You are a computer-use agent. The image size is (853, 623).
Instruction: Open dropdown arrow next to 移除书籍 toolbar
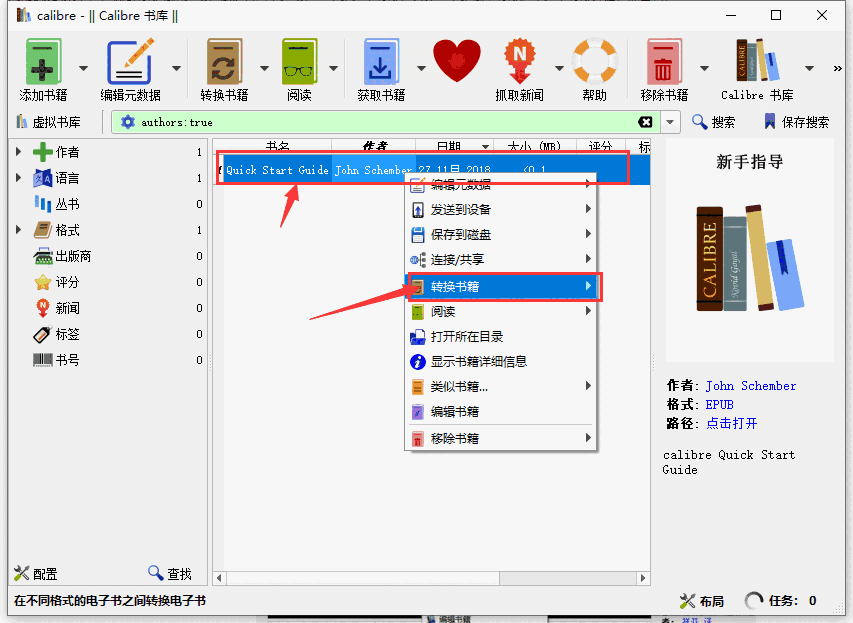point(704,68)
